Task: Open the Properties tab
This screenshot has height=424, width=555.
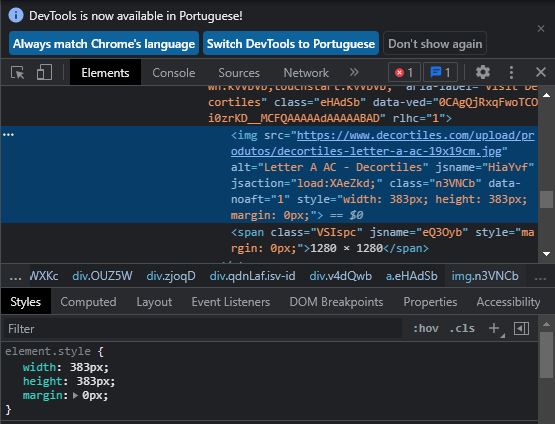Action: coord(430,302)
